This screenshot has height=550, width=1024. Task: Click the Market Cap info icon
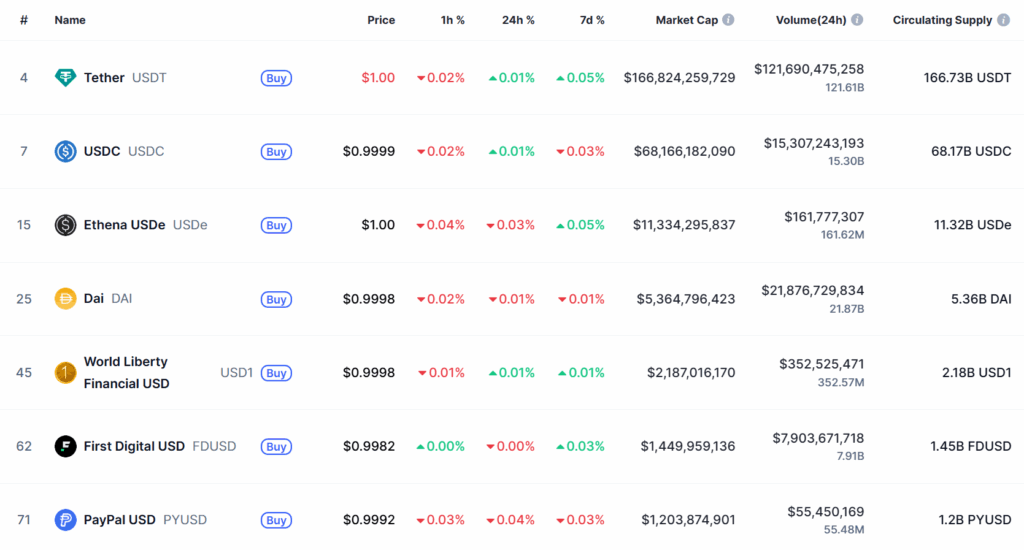pos(728,20)
